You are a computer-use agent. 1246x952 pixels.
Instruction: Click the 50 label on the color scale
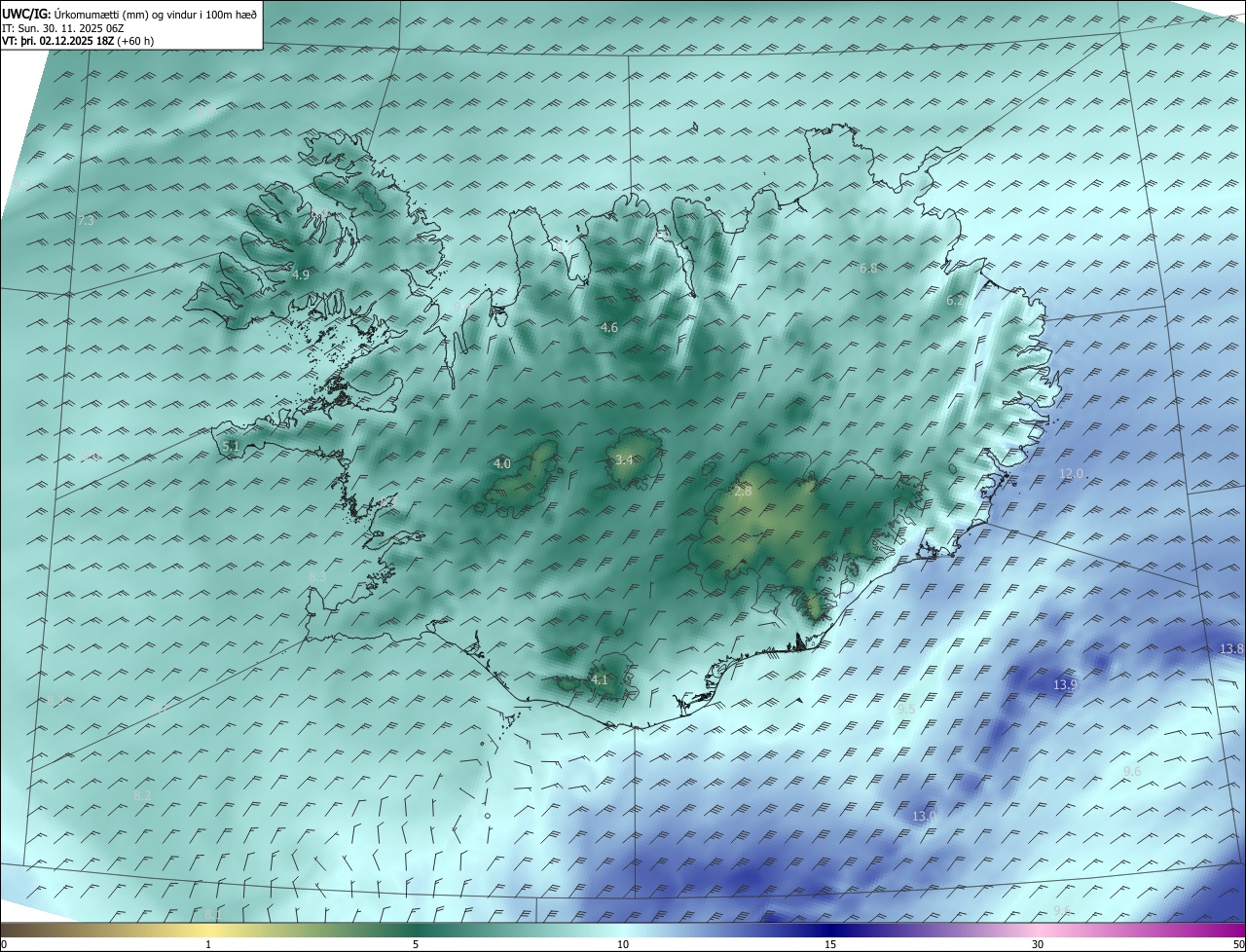point(1238,945)
